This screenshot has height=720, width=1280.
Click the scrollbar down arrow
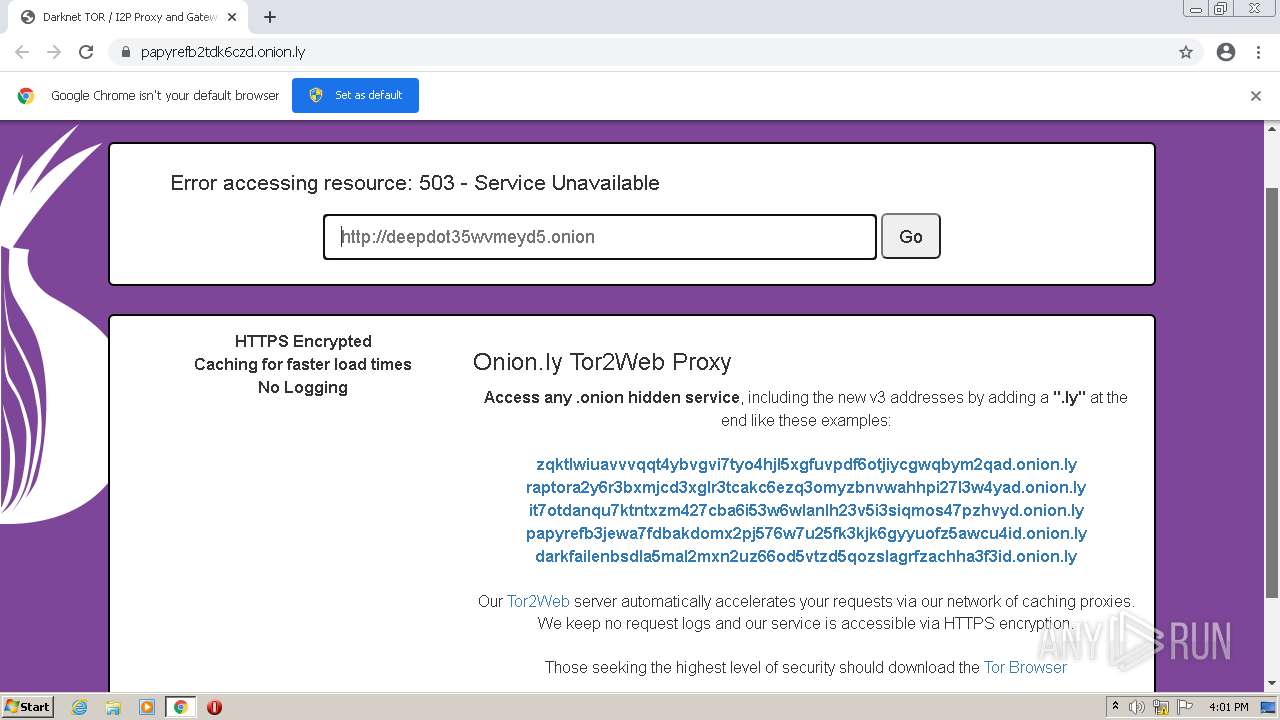pyautogui.click(x=1272, y=684)
